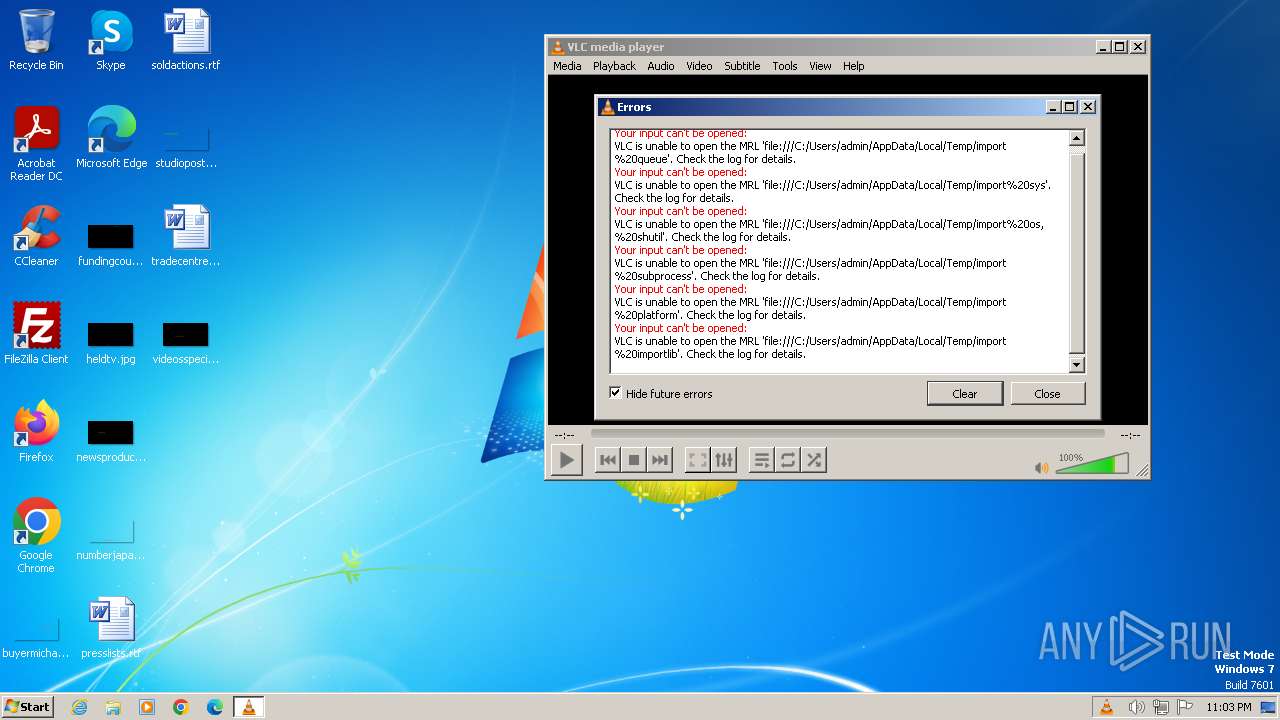Select the CCleaner desktop shortcut

[x=36, y=236]
